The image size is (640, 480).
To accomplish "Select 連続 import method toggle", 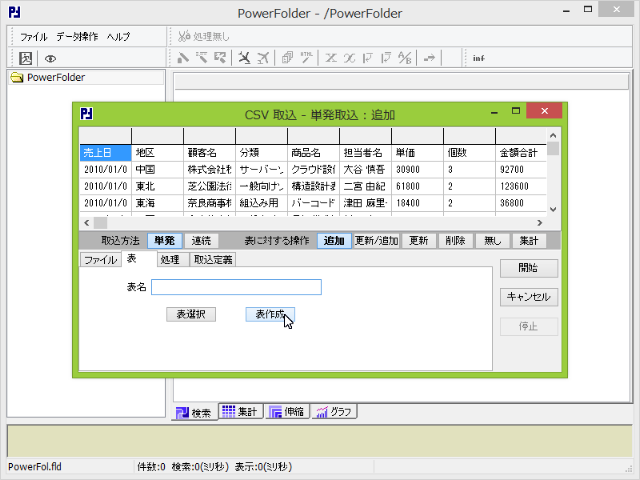I will point(202,241).
